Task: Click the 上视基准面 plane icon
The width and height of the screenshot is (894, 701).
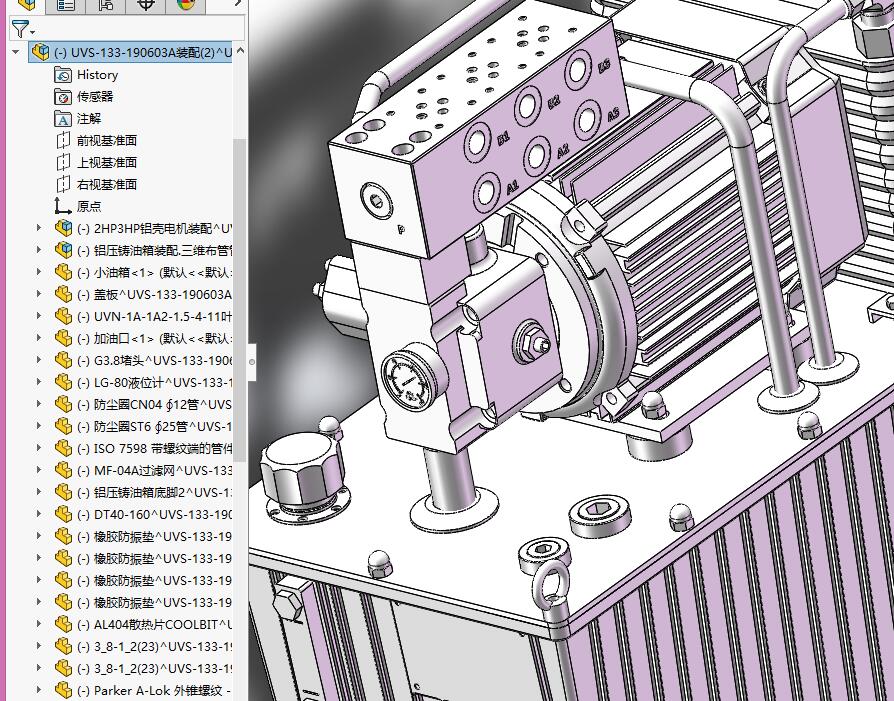Action: coord(63,163)
